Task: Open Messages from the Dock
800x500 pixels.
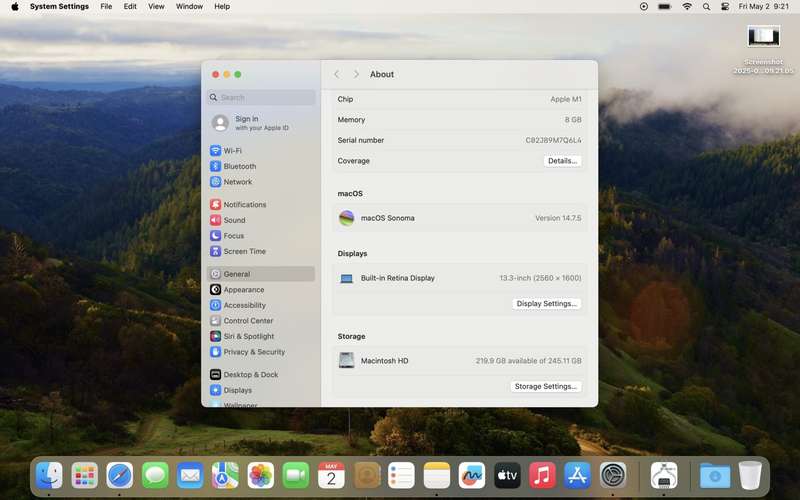Action: point(155,476)
